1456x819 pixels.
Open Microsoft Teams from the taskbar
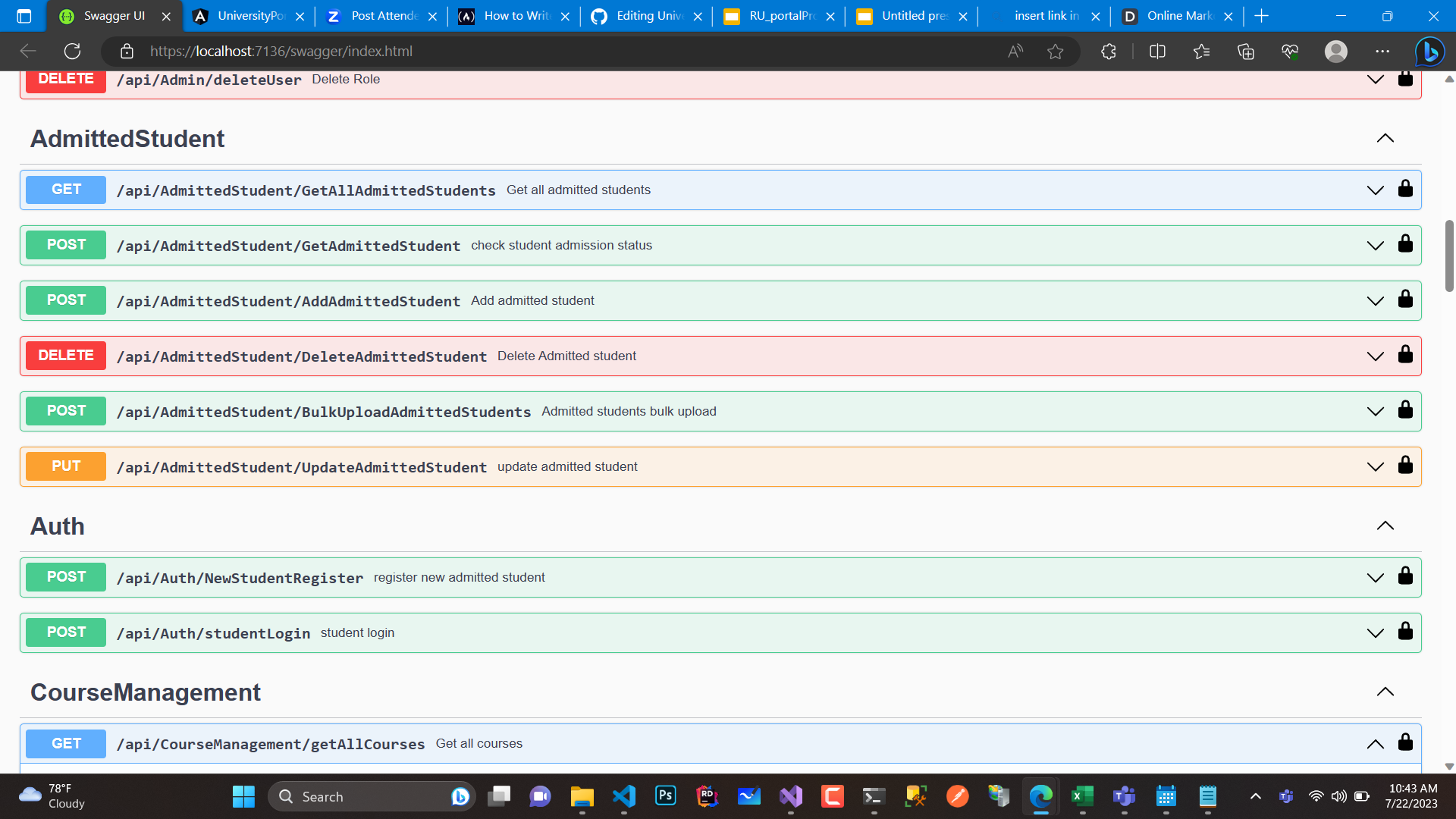[1124, 796]
